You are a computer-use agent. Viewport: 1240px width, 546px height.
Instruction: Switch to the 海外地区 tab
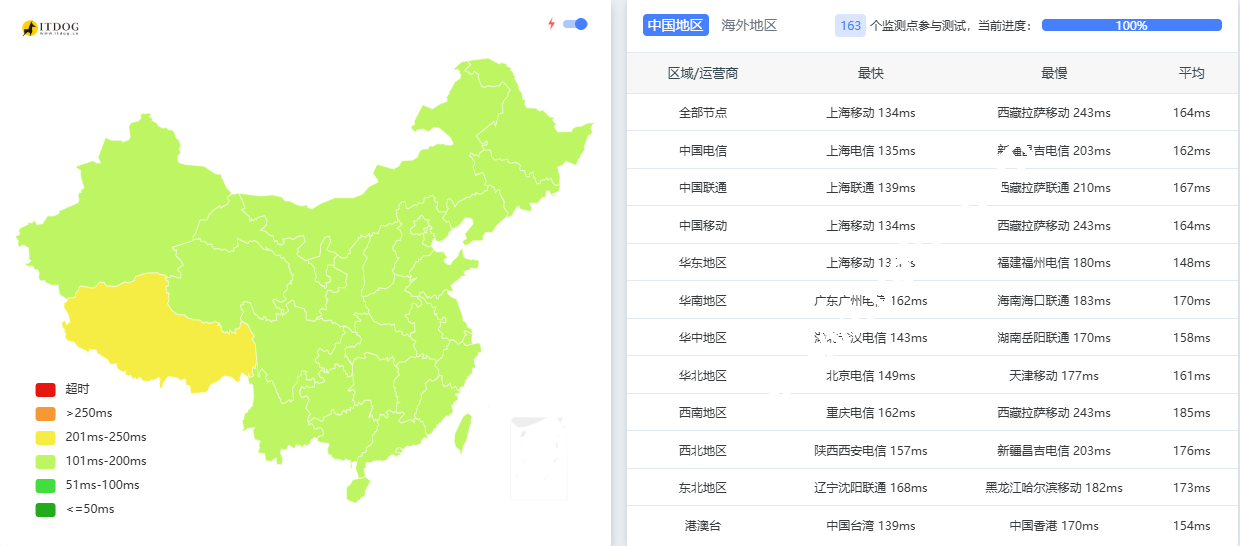tap(749, 25)
